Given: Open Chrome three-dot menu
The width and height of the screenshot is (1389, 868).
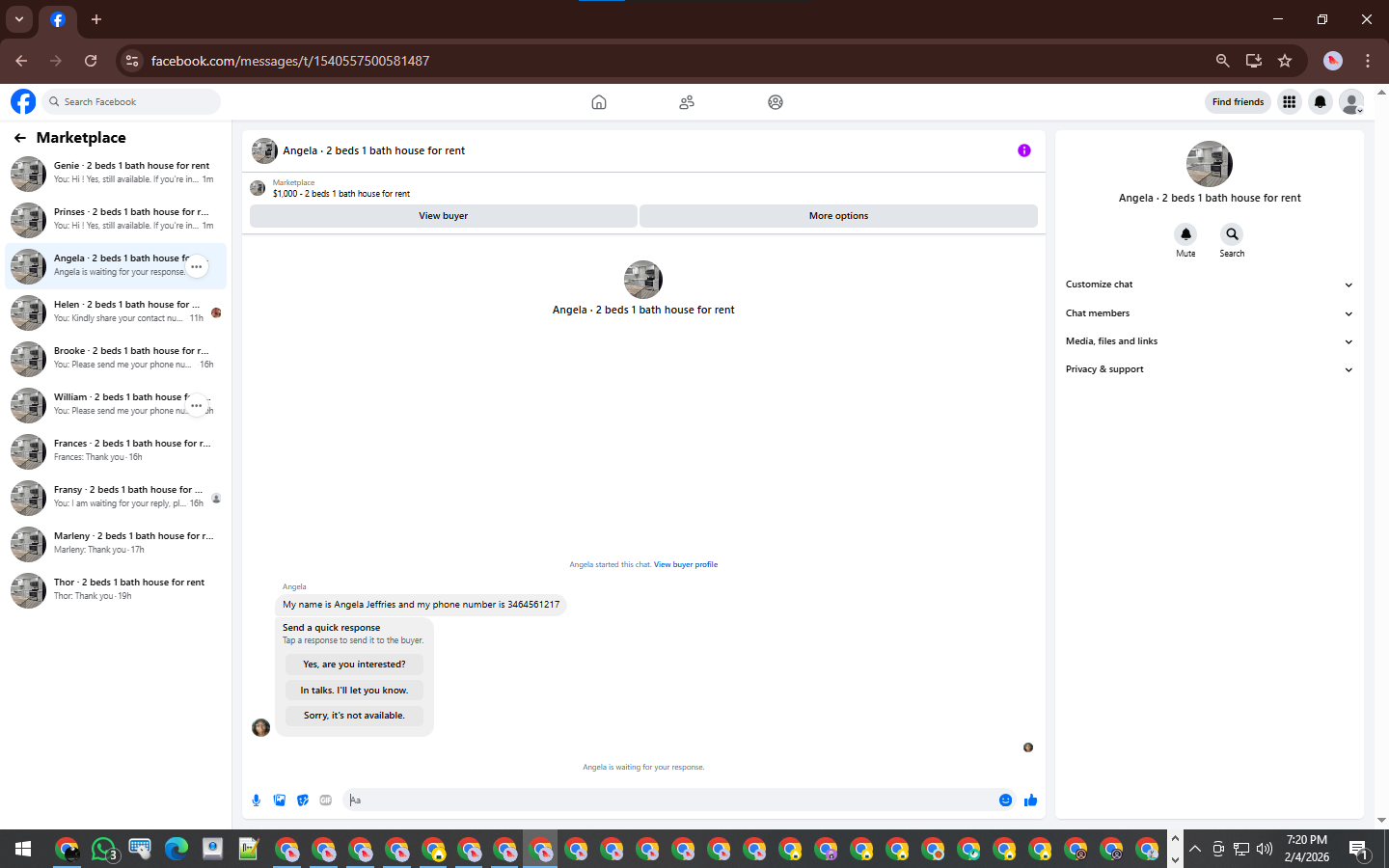Looking at the screenshot, I should tap(1368, 61).
